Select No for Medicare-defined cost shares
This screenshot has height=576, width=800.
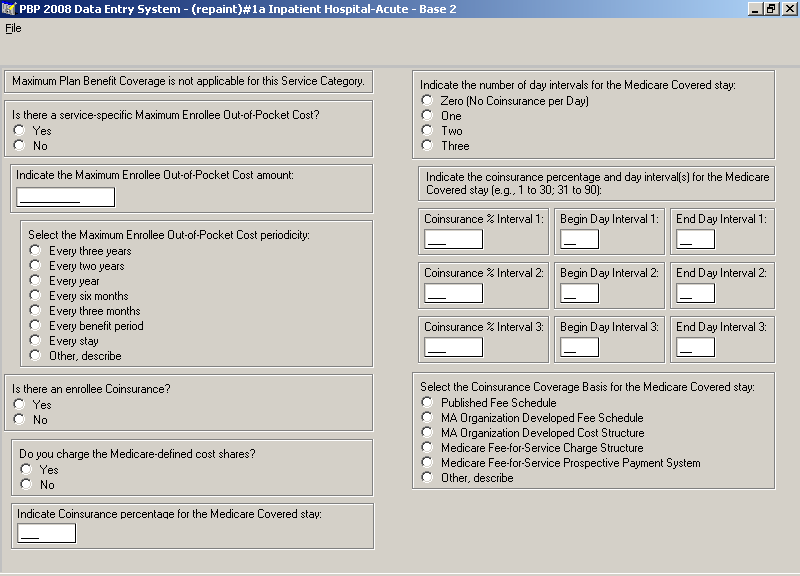click(x=27, y=484)
